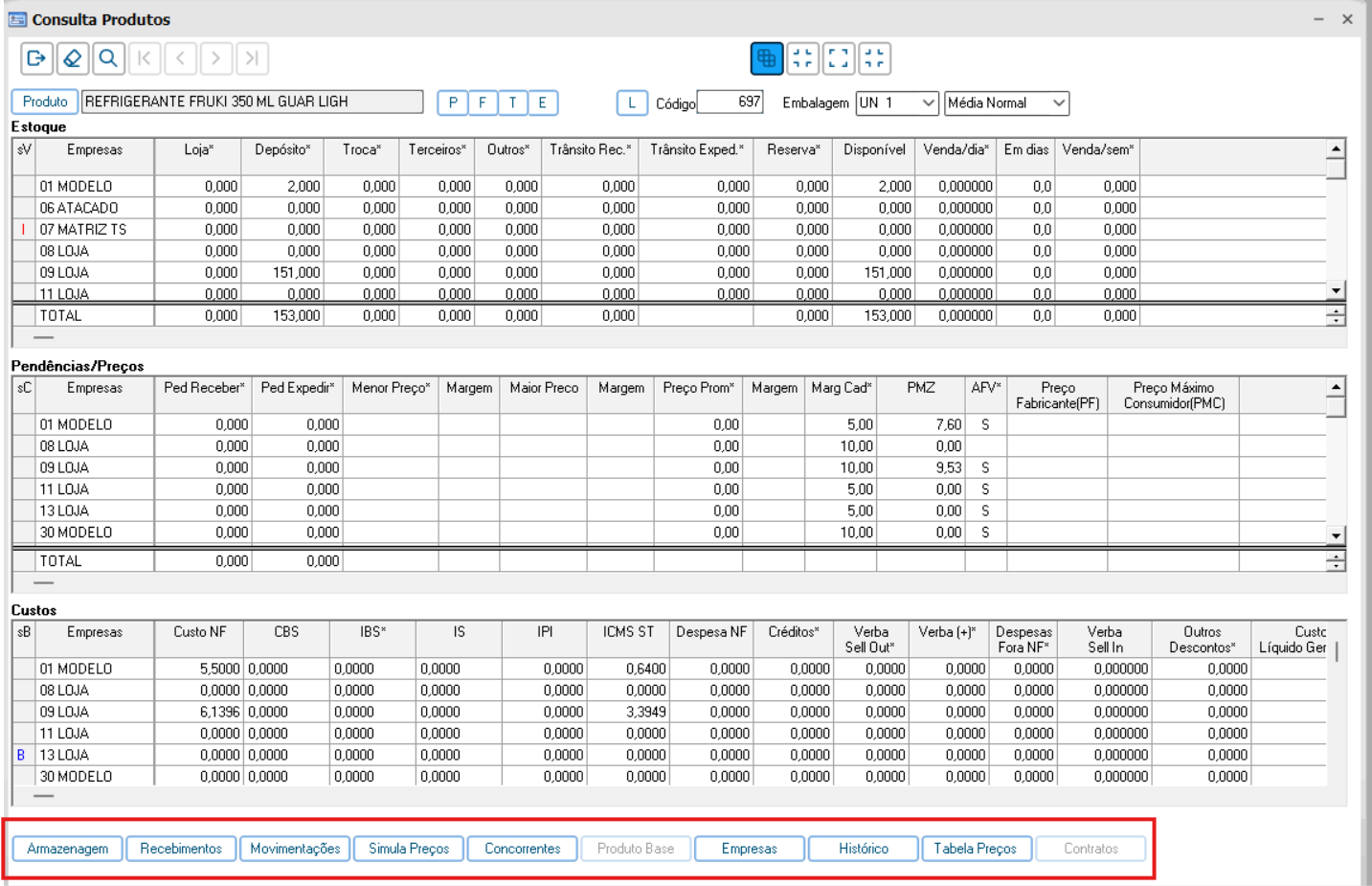Select the 06 ATACADO row in Estoque
This screenshot has height=886, width=1372.
669,208
